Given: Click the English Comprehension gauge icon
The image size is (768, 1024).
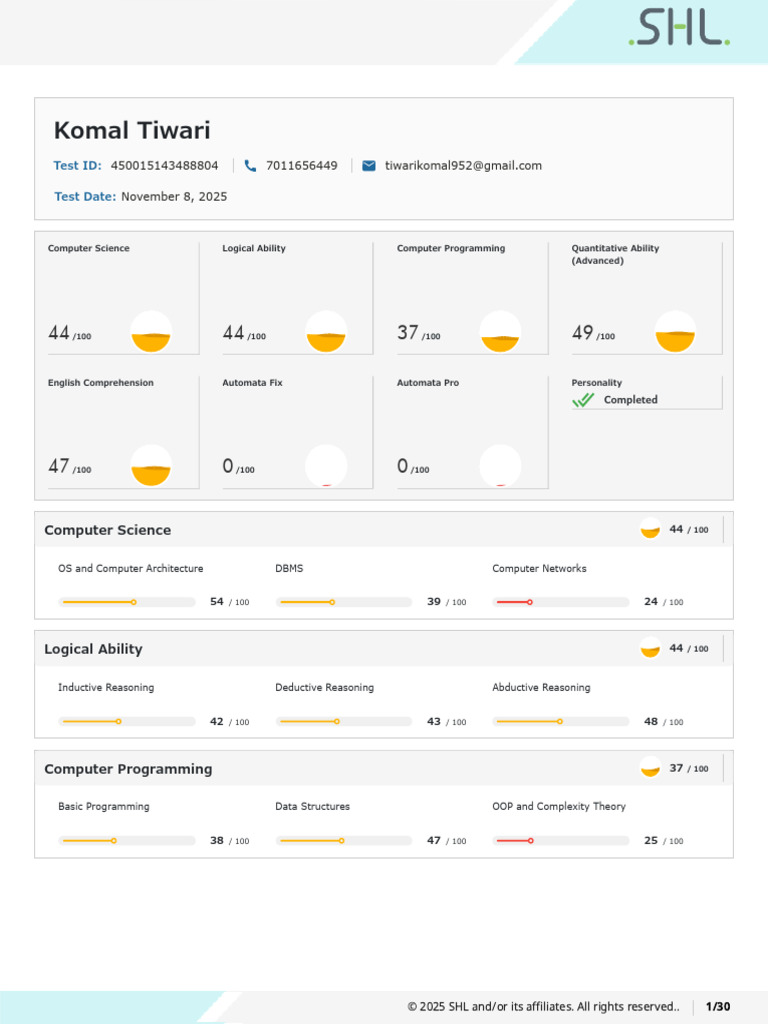Looking at the screenshot, I should [151, 466].
